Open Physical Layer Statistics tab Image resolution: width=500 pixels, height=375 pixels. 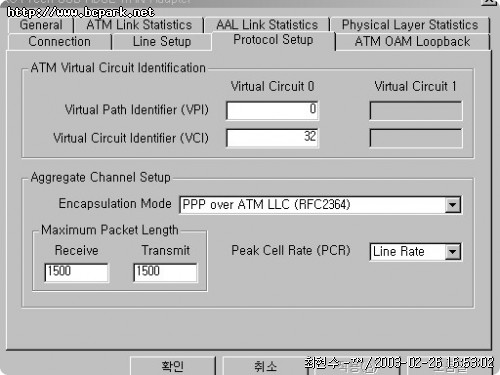pos(410,25)
